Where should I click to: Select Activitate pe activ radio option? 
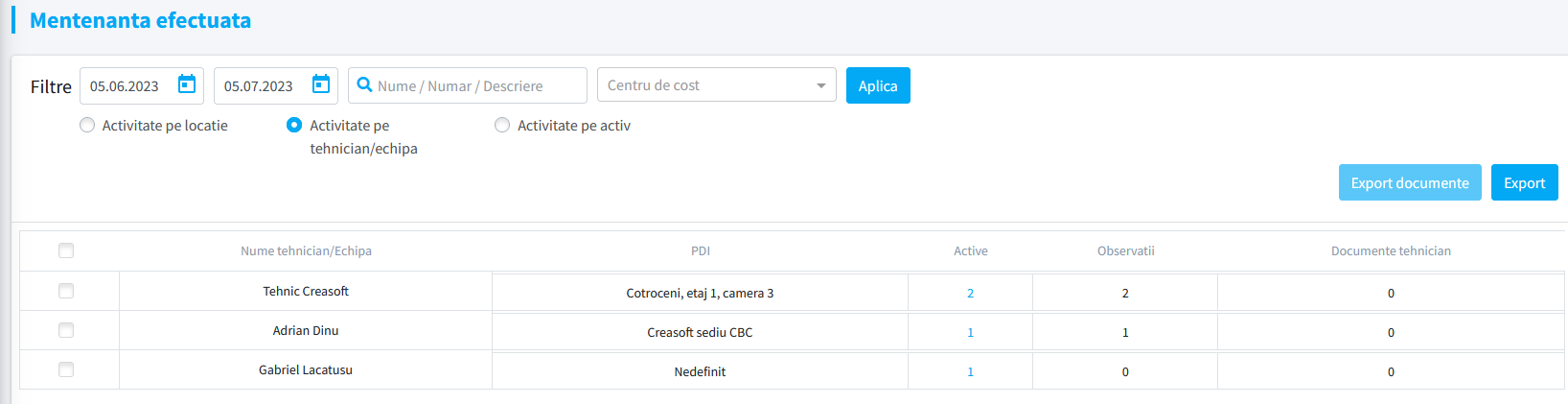coord(502,125)
